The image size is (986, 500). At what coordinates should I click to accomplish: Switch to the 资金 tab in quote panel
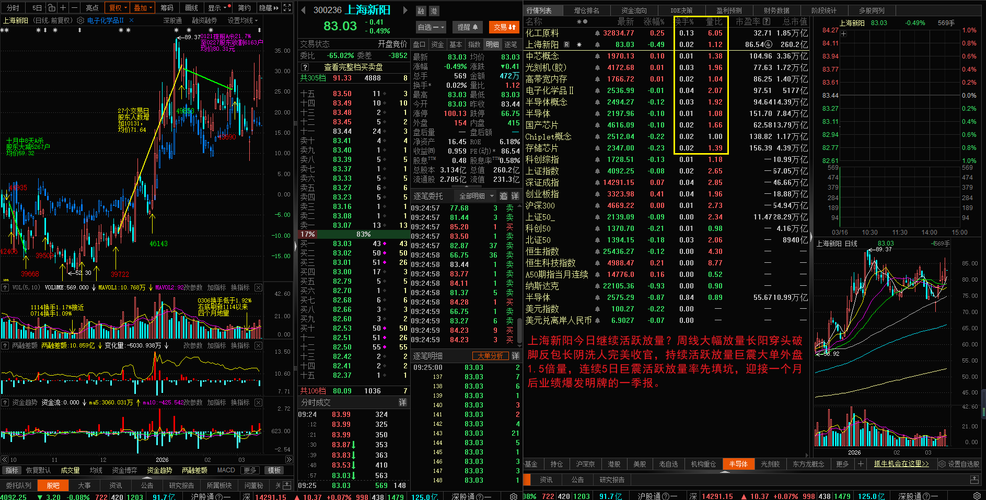(438, 45)
